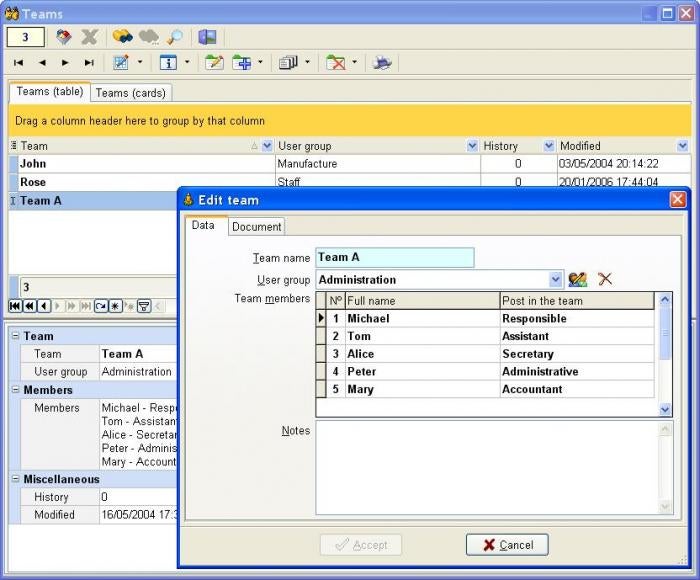Go to last record in toolbar
This screenshot has width=700, height=580.
point(89,62)
